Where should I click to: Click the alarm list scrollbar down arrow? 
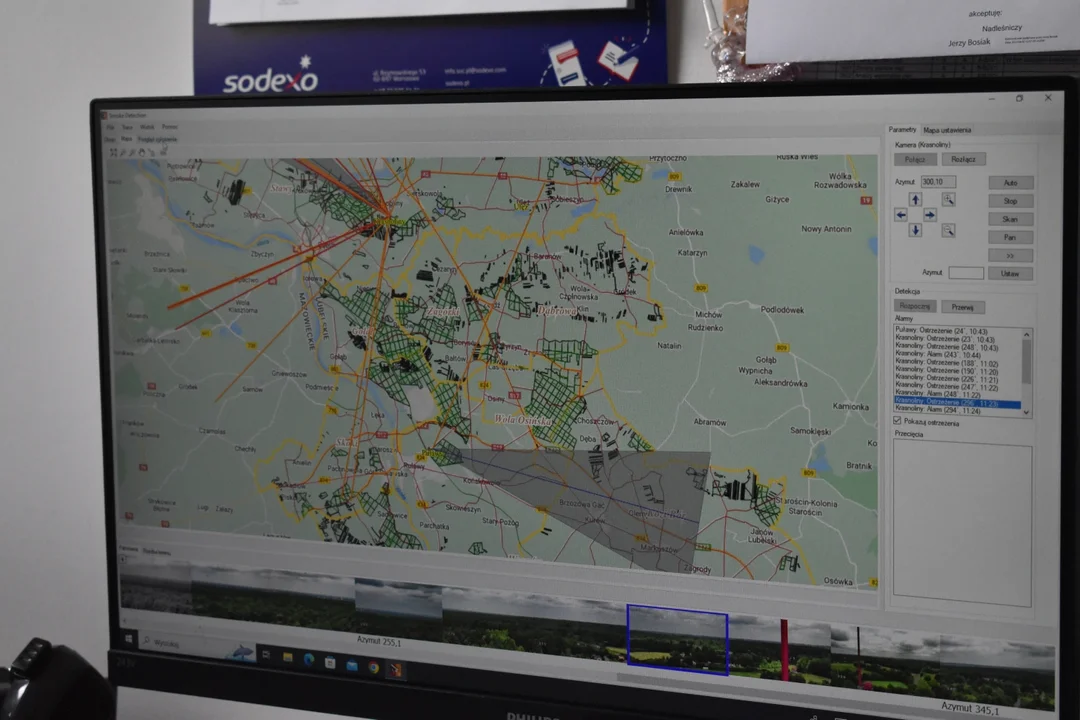[1027, 412]
